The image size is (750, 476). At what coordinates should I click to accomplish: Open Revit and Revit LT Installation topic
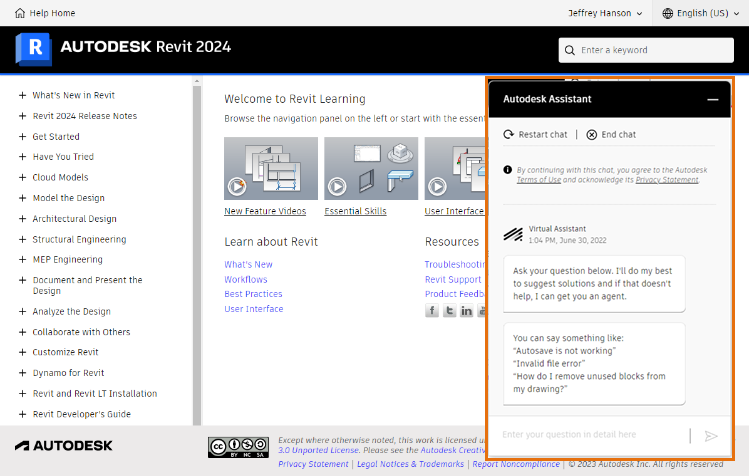(95, 393)
